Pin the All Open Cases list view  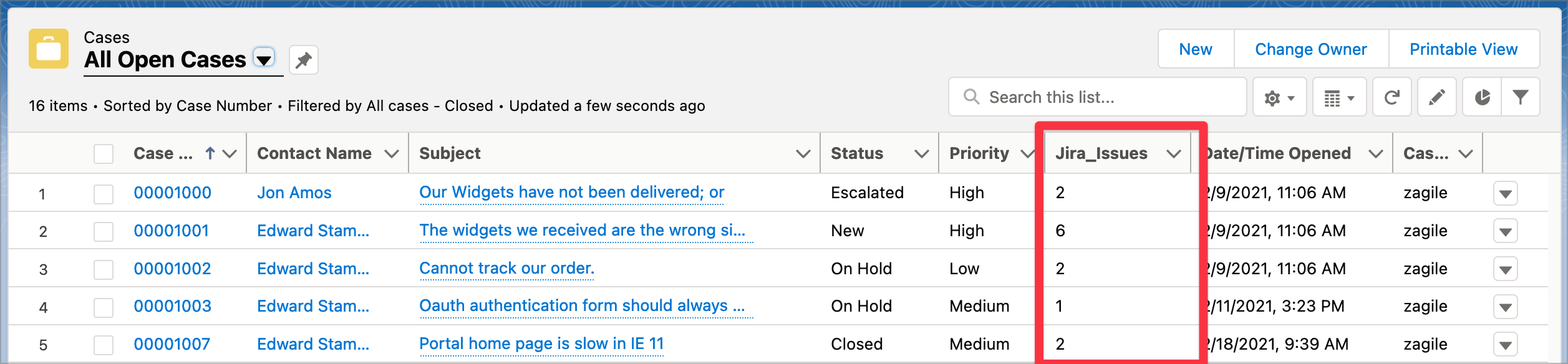304,60
